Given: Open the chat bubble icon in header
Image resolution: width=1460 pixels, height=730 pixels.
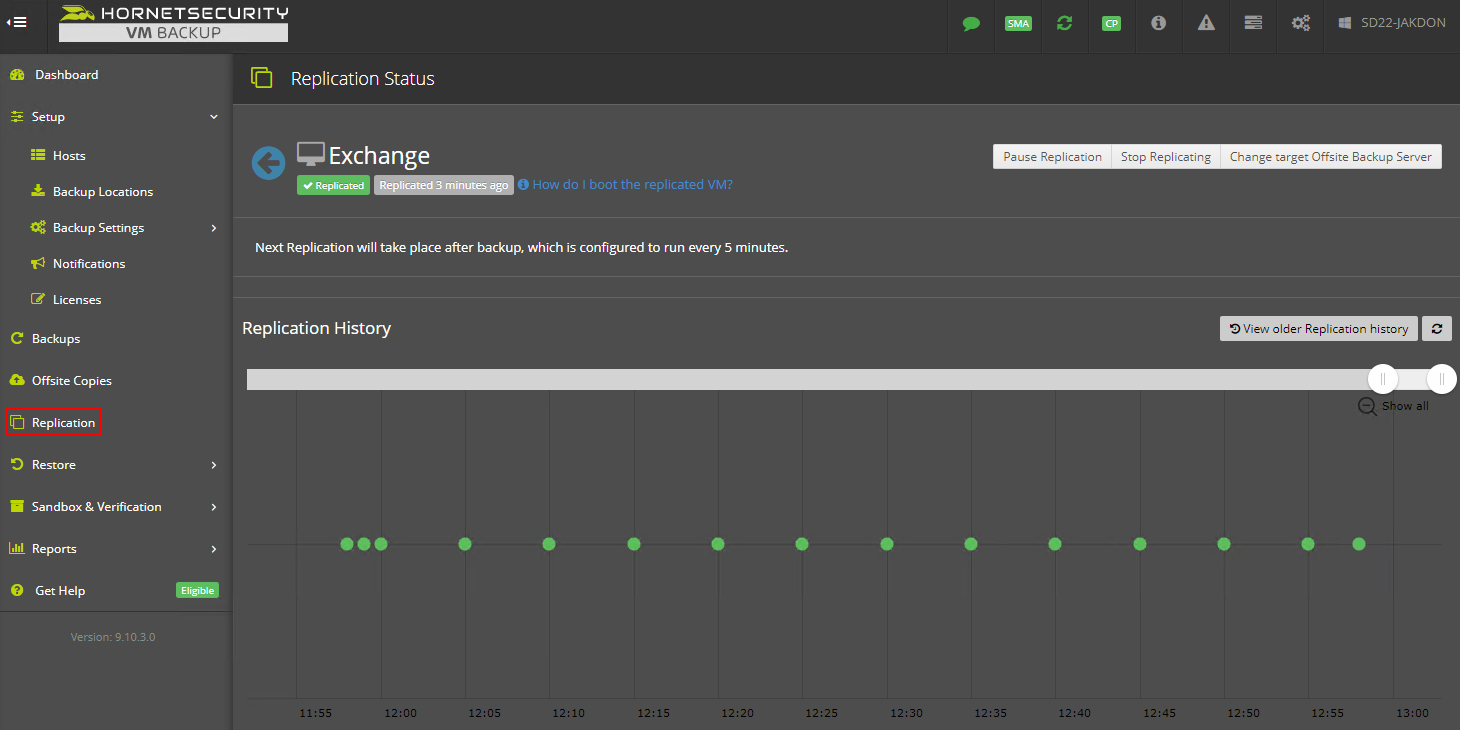Looking at the screenshot, I should click(x=971, y=23).
